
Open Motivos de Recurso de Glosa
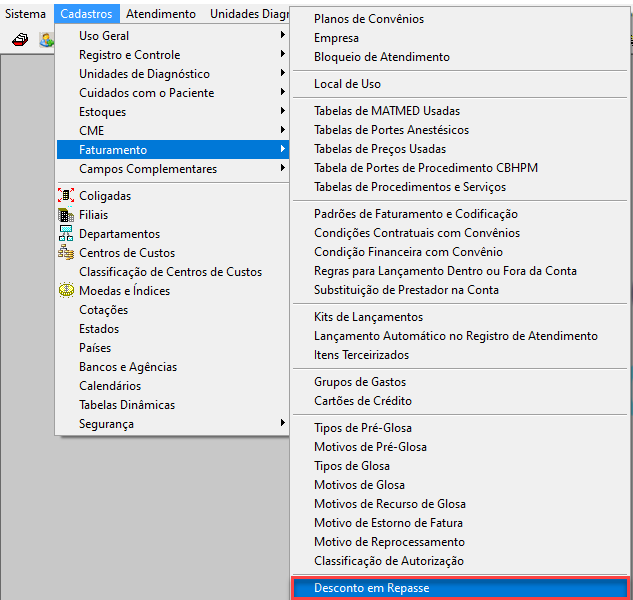[460, 504]
